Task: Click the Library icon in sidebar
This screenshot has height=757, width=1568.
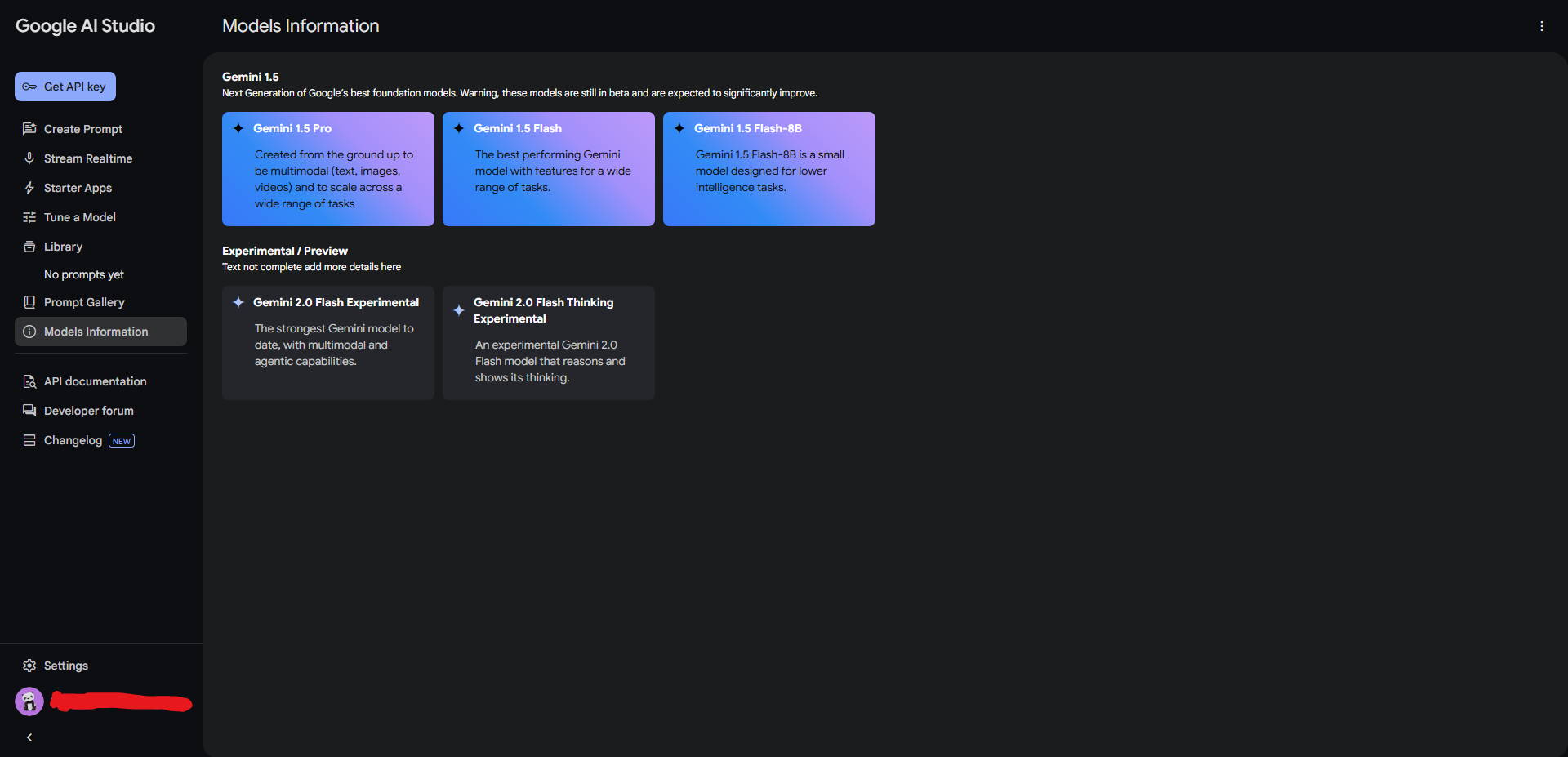Action: coord(29,247)
